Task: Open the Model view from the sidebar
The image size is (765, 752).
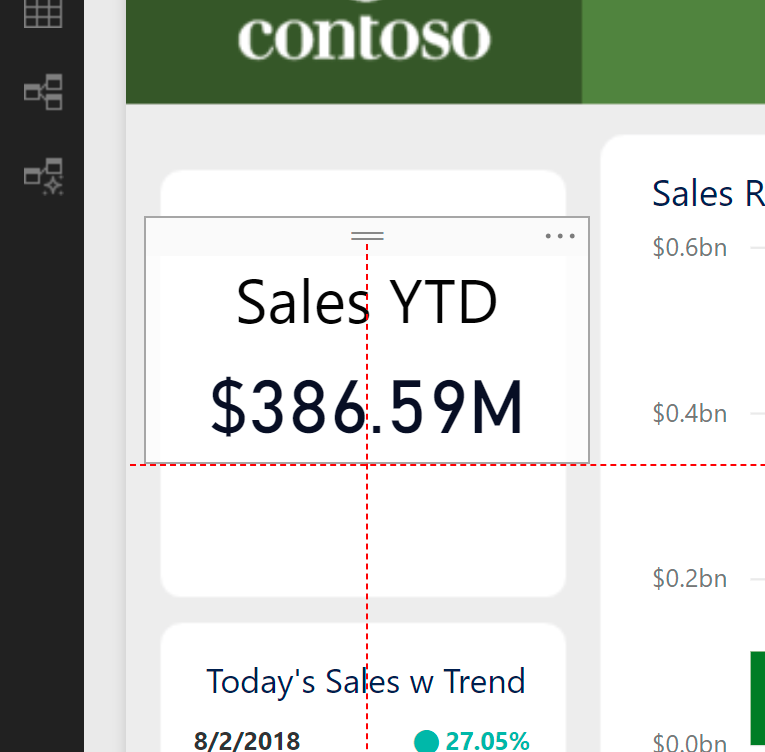Action: click(43, 92)
